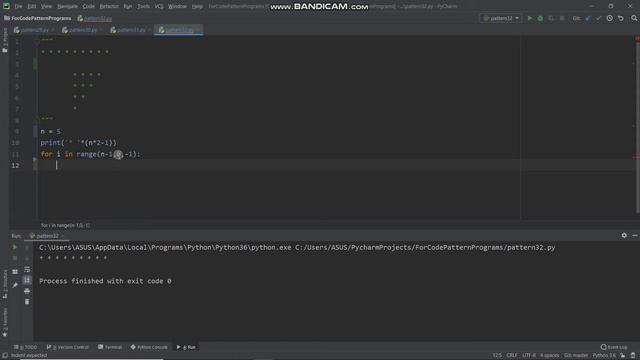Toggle soft-wrap in Run console
Viewport: 640px width, 360px height.
point(27,269)
